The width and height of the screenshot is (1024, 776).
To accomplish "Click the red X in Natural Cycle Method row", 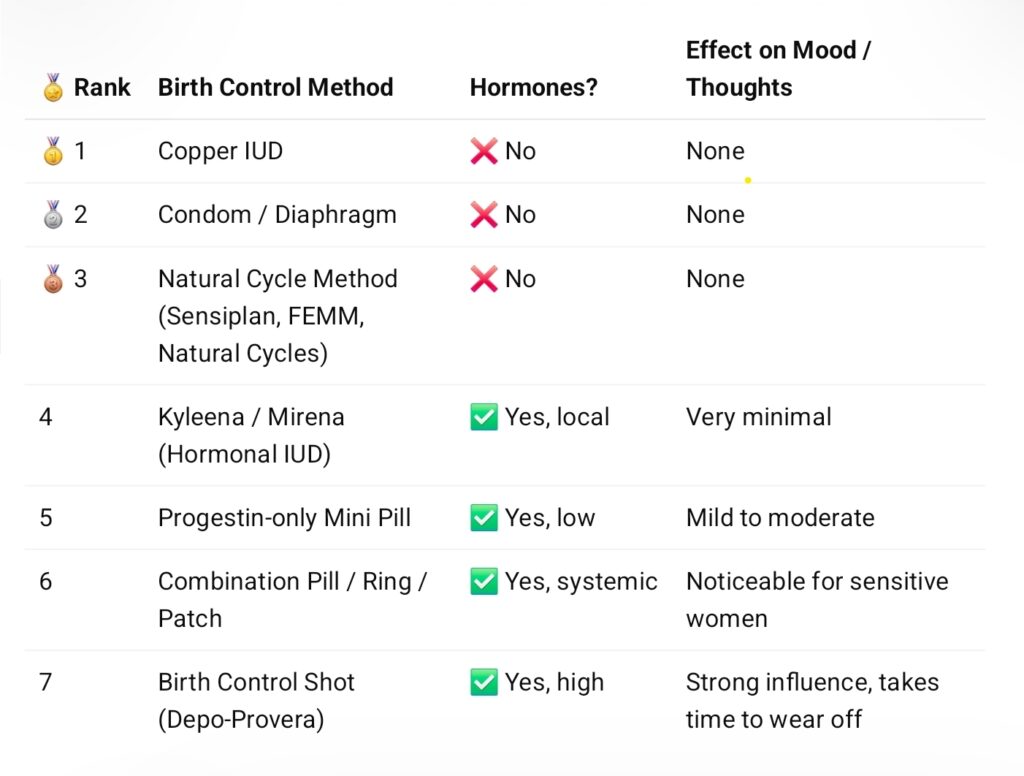I will tap(484, 279).
